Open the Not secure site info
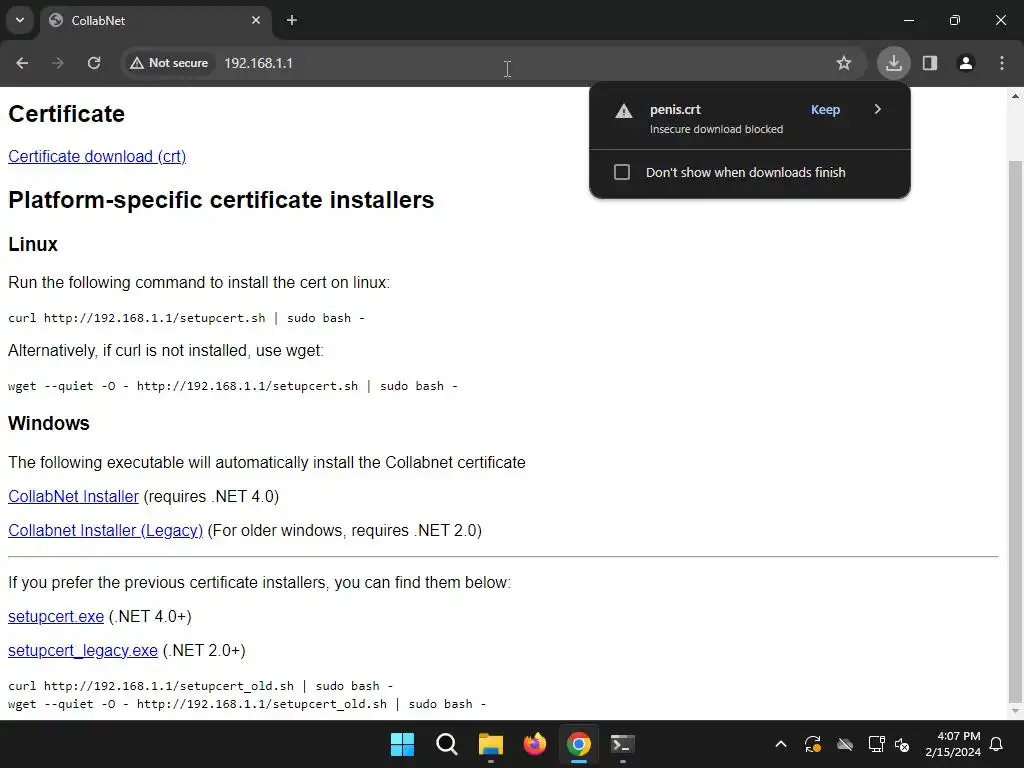1024x768 pixels. pos(169,63)
